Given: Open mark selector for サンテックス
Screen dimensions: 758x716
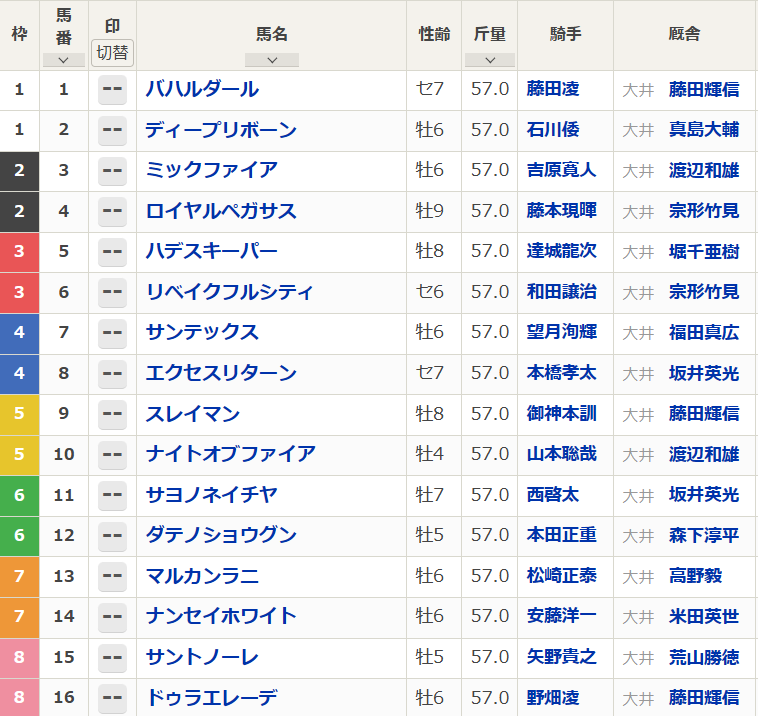Looking at the screenshot, I should tap(112, 333).
